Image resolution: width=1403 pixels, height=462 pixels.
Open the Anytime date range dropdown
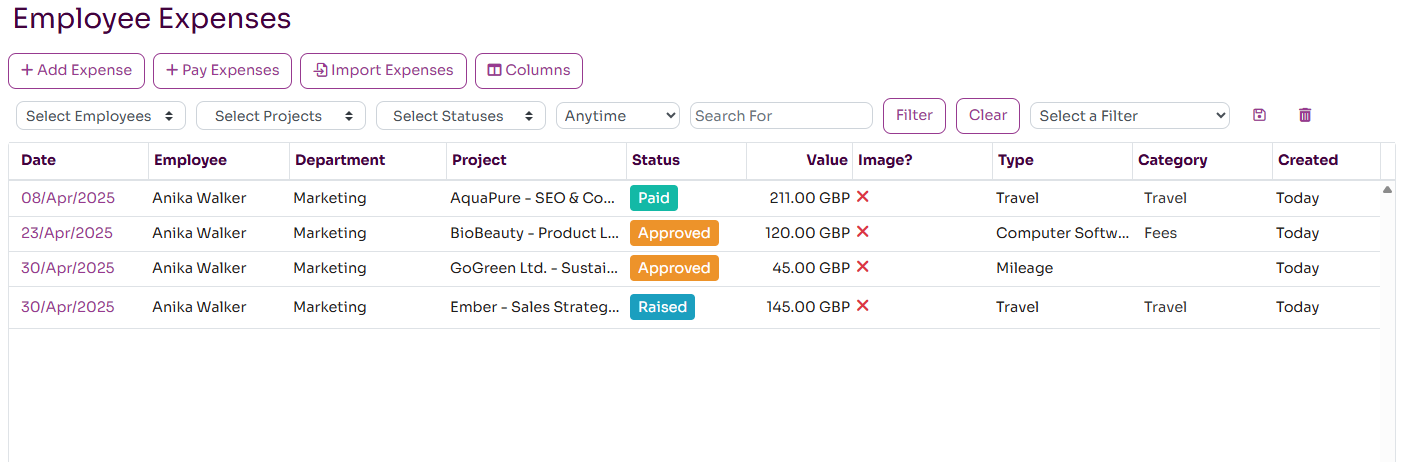[x=617, y=116]
